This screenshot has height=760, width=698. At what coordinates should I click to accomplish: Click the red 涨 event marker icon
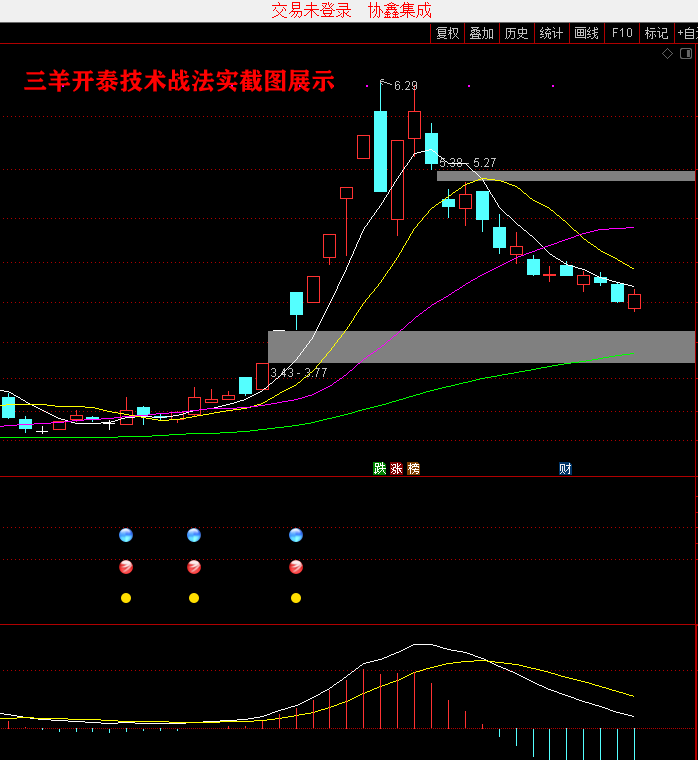click(396, 468)
